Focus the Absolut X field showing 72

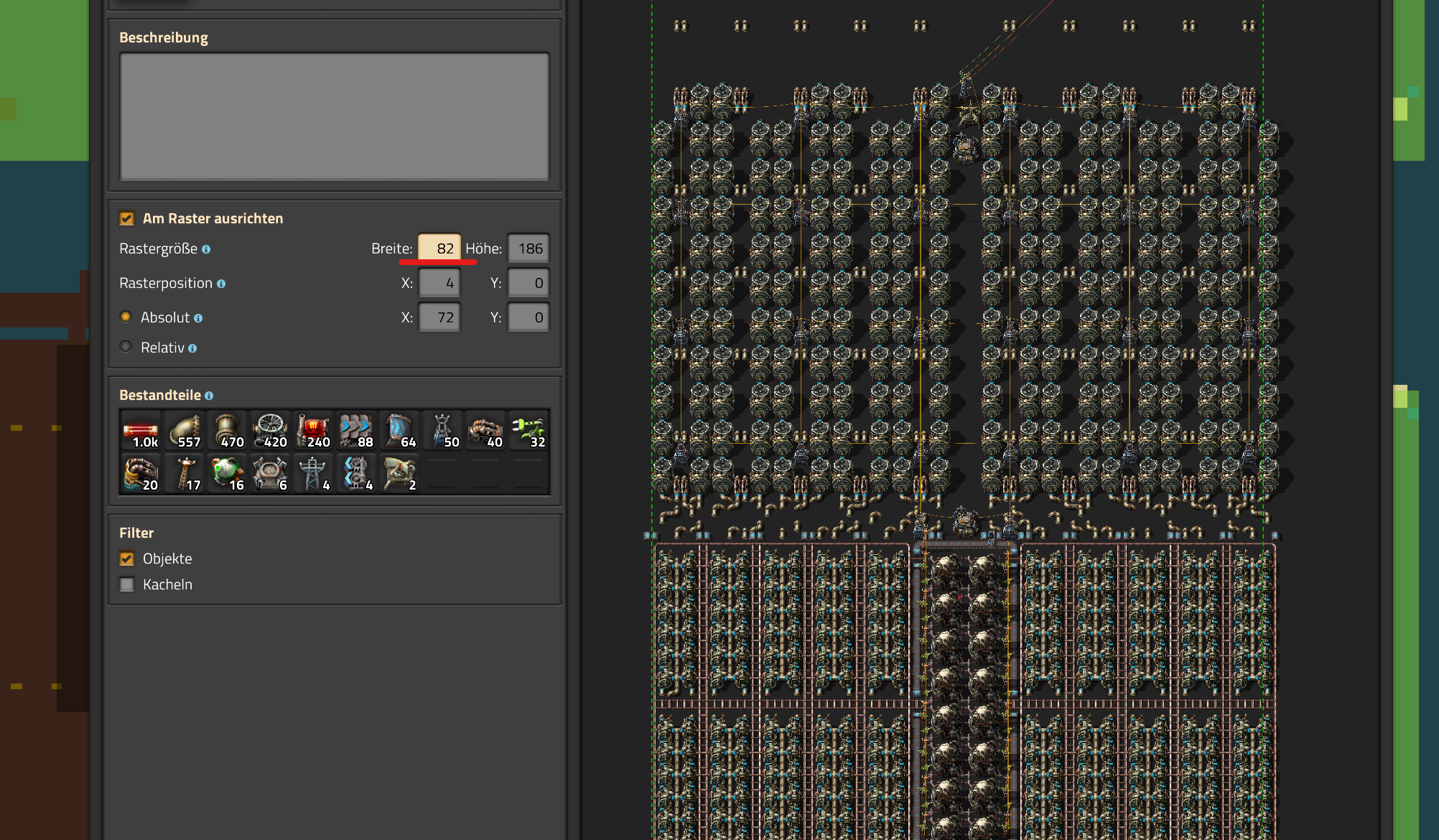[439, 317]
